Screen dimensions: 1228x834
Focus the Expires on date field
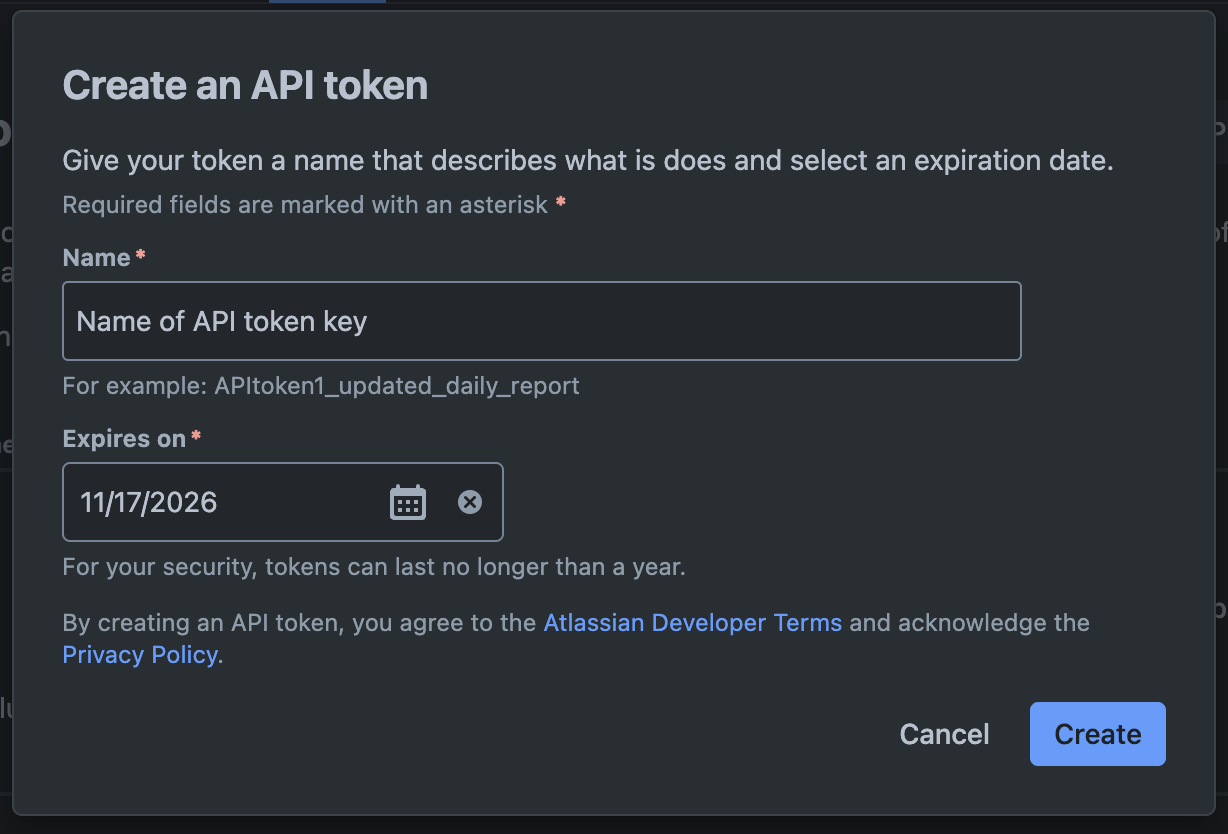click(x=220, y=502)
